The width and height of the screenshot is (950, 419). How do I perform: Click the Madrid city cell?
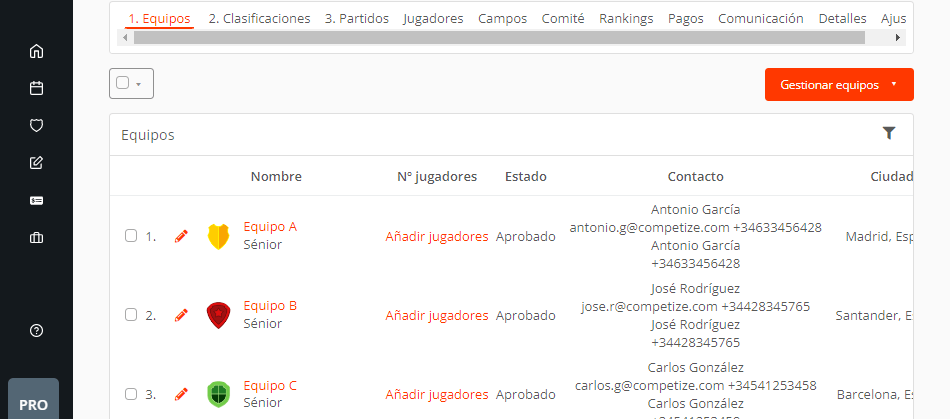879,237
